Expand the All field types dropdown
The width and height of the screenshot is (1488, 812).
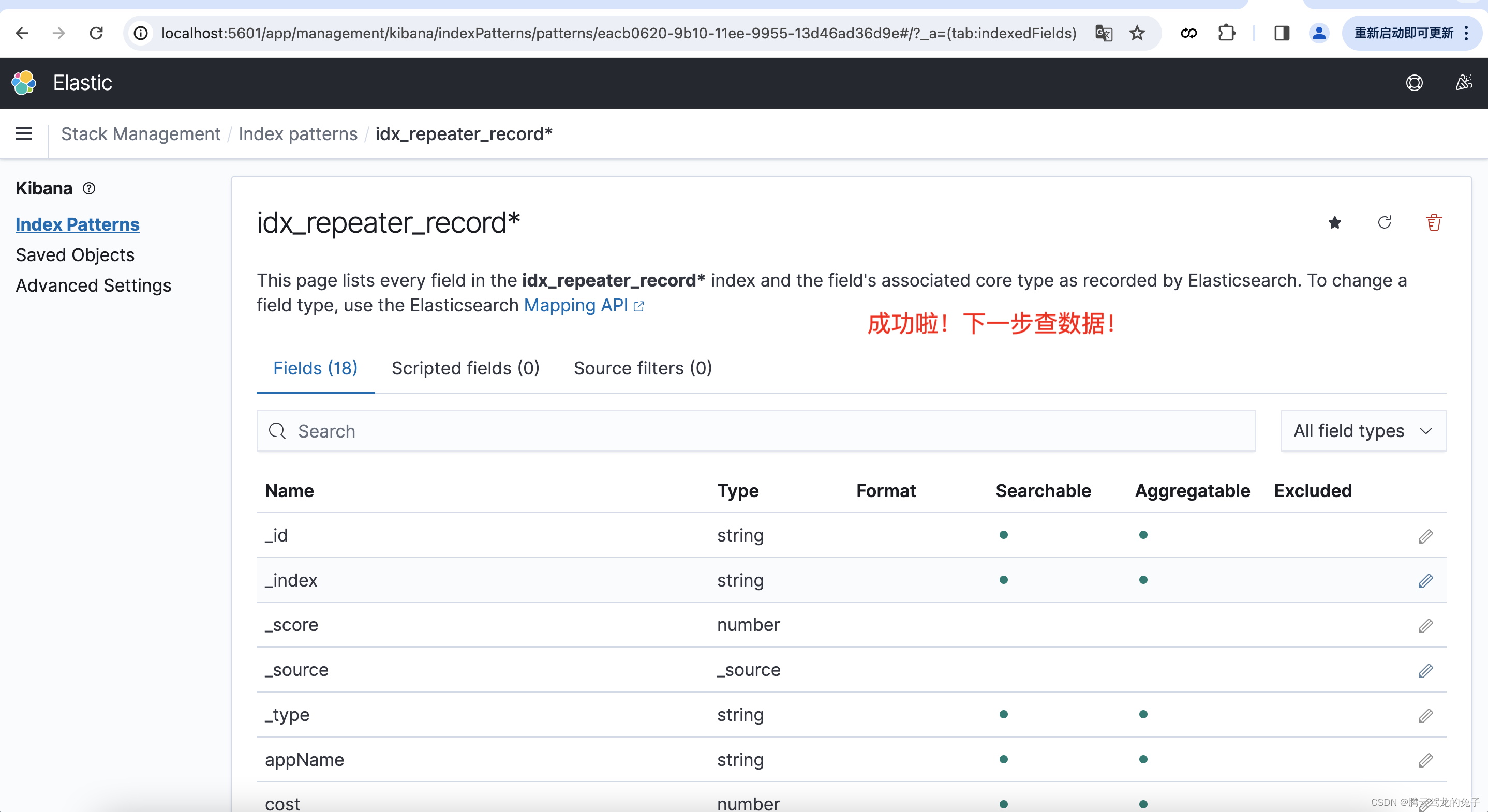[1363, 431]
